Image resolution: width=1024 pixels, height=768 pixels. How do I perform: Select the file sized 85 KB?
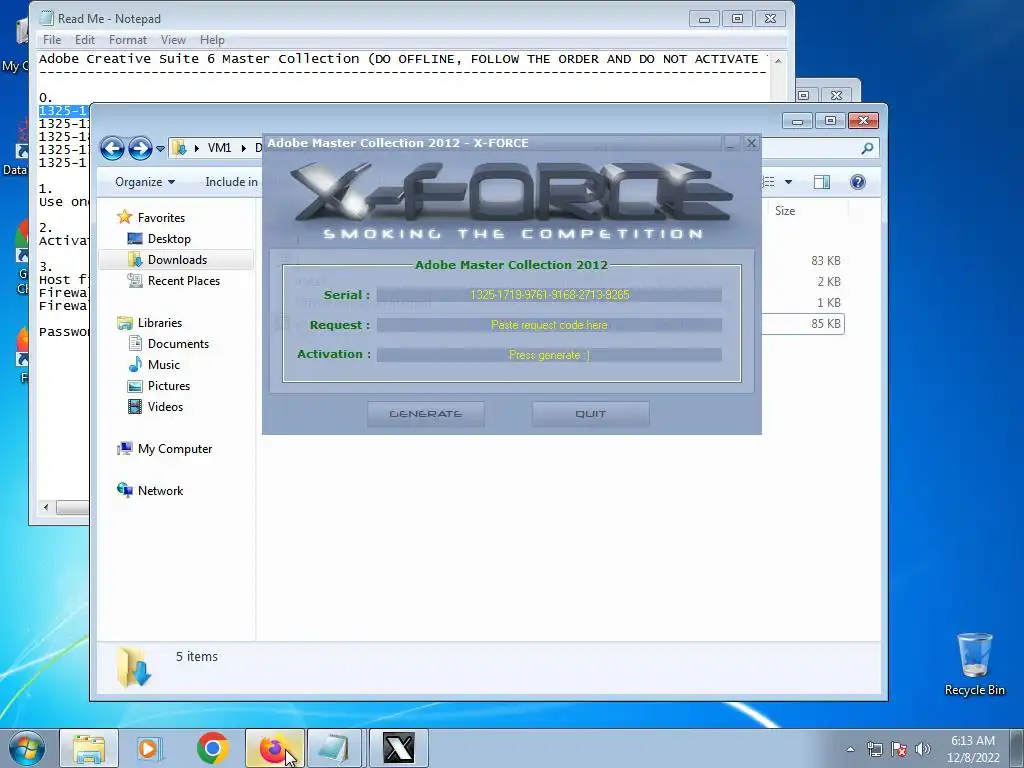coord(825,323)
